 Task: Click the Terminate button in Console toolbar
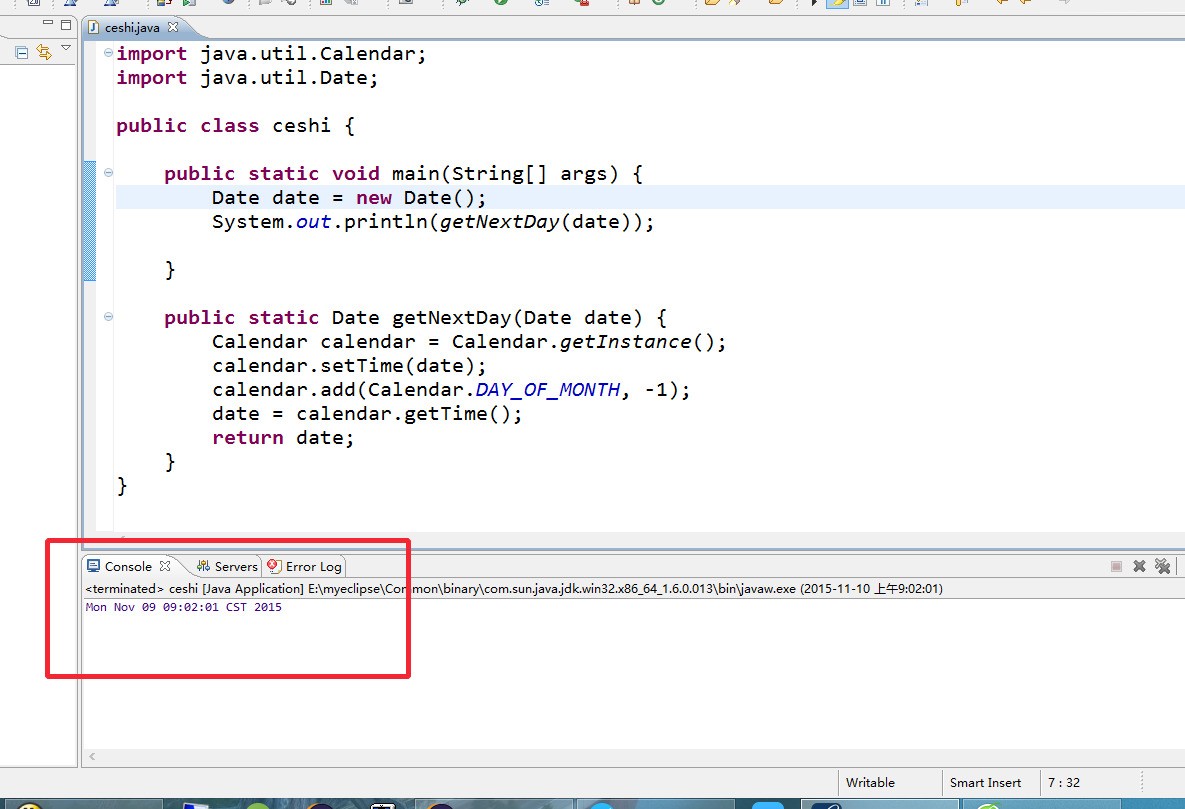click(1116, 566)
